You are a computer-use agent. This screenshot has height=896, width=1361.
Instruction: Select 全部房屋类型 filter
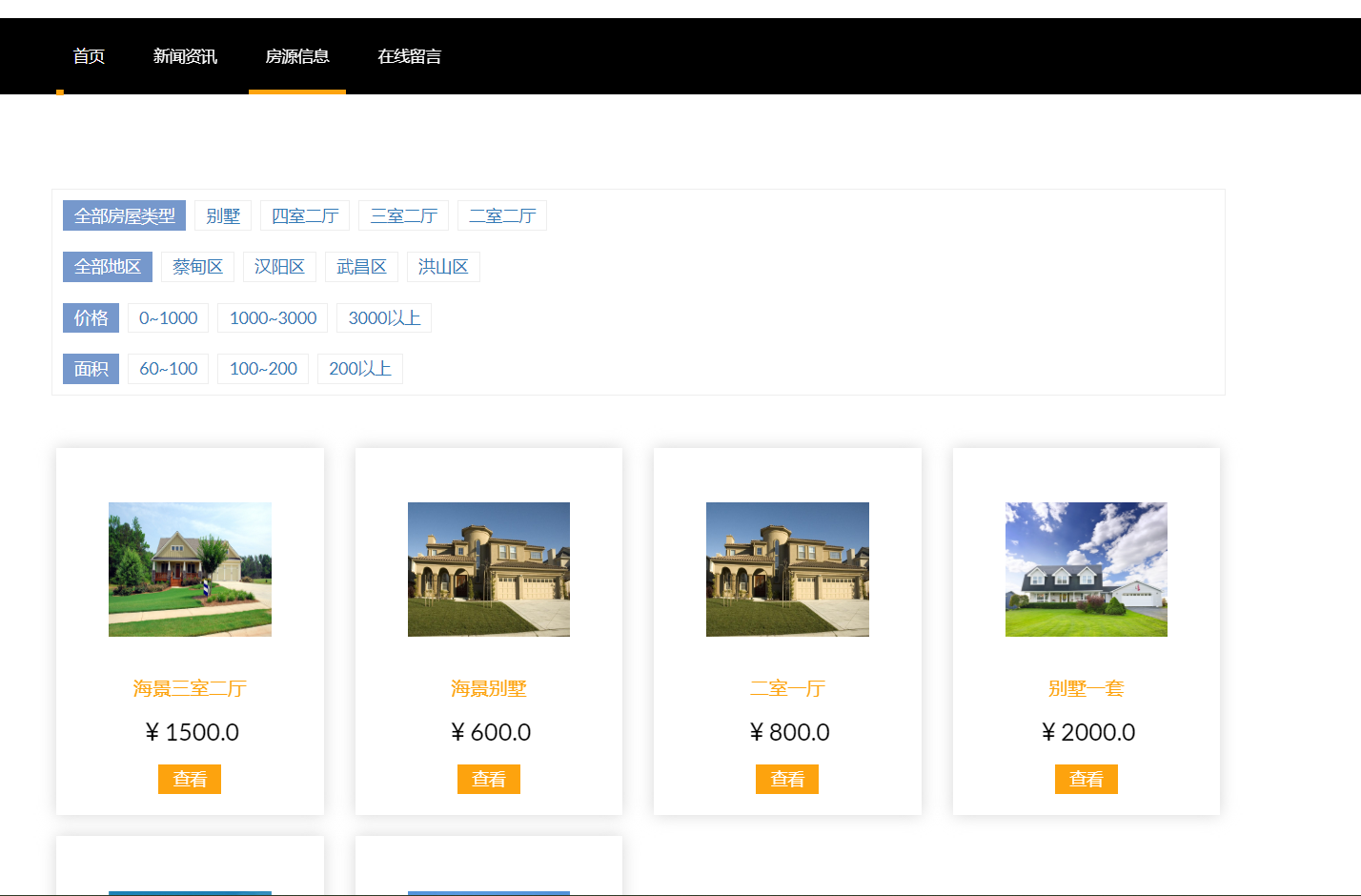pyautogui.click(x=125, y=215)
